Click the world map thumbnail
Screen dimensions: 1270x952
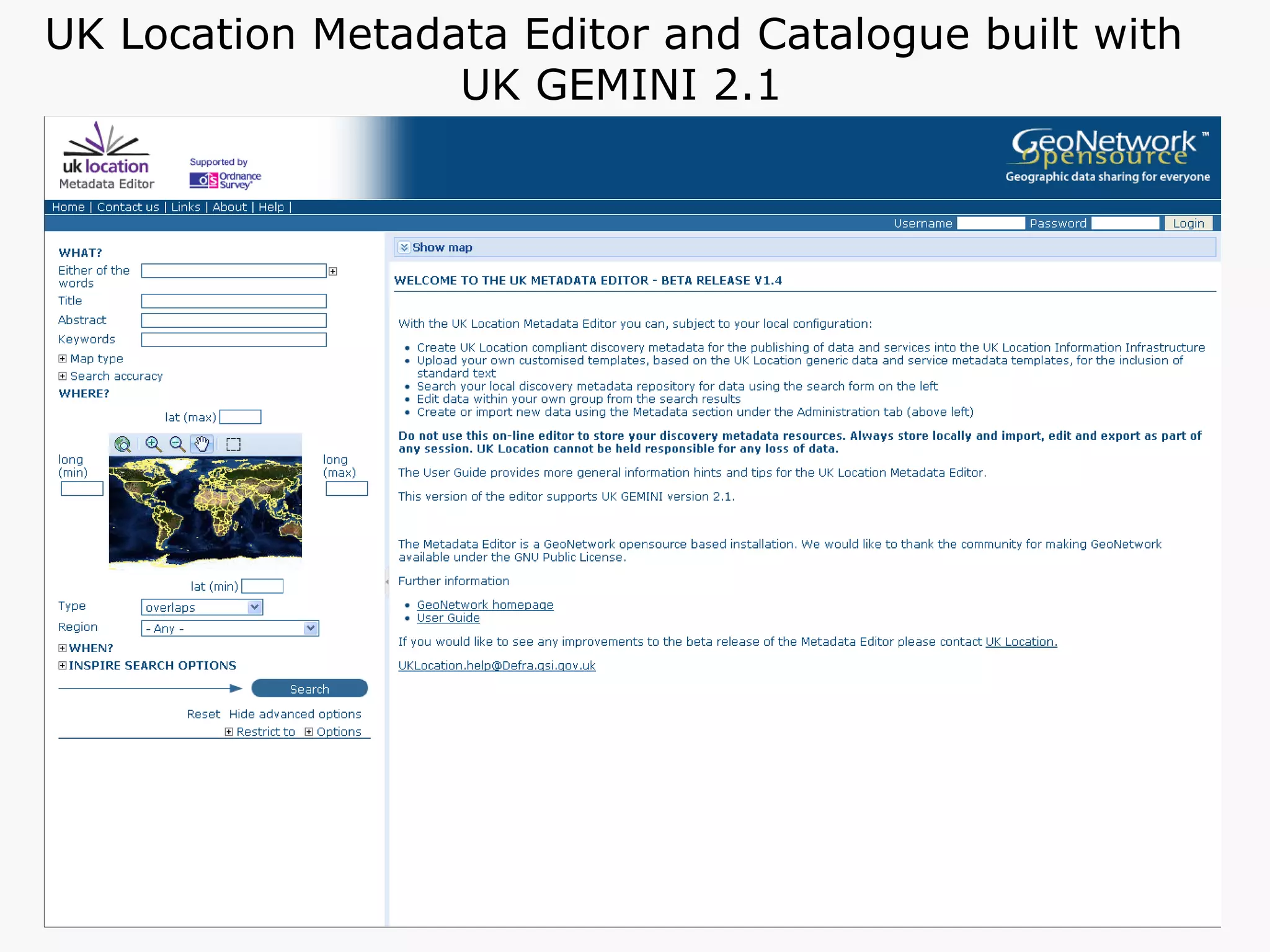click(205, 512)
